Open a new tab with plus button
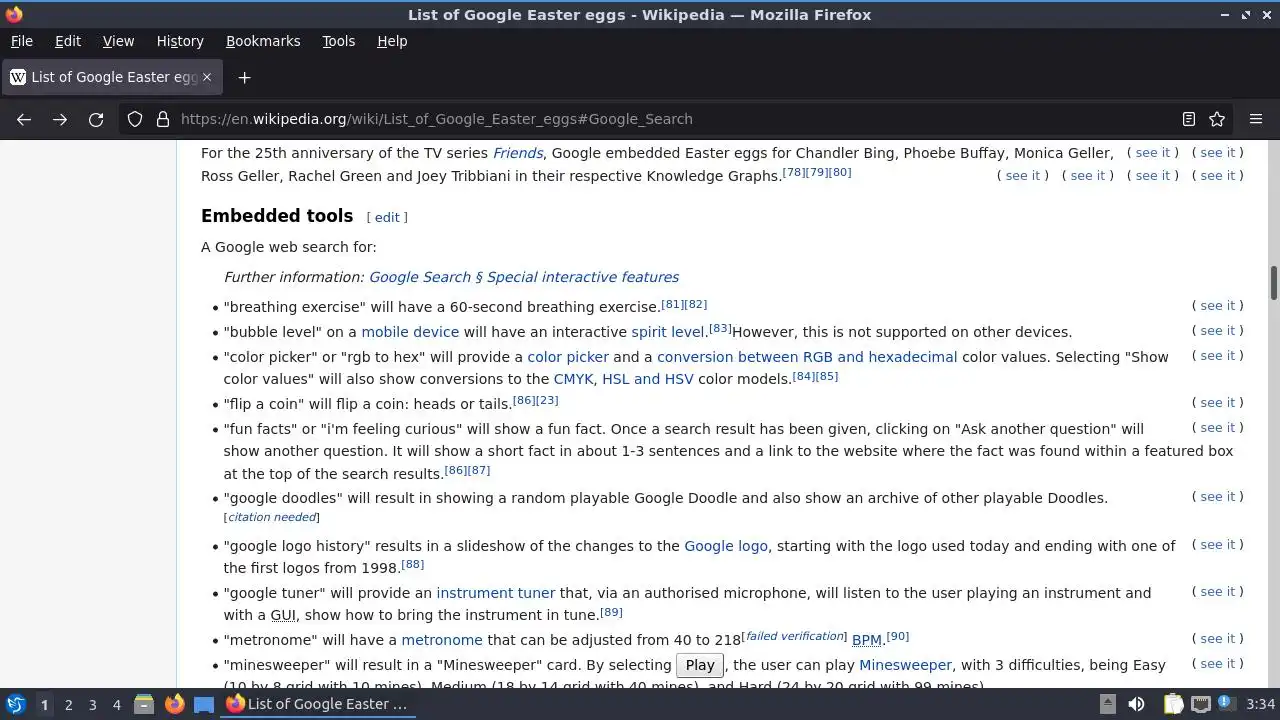Screen dimensions: 1280x720 click(x=244, y=77)
